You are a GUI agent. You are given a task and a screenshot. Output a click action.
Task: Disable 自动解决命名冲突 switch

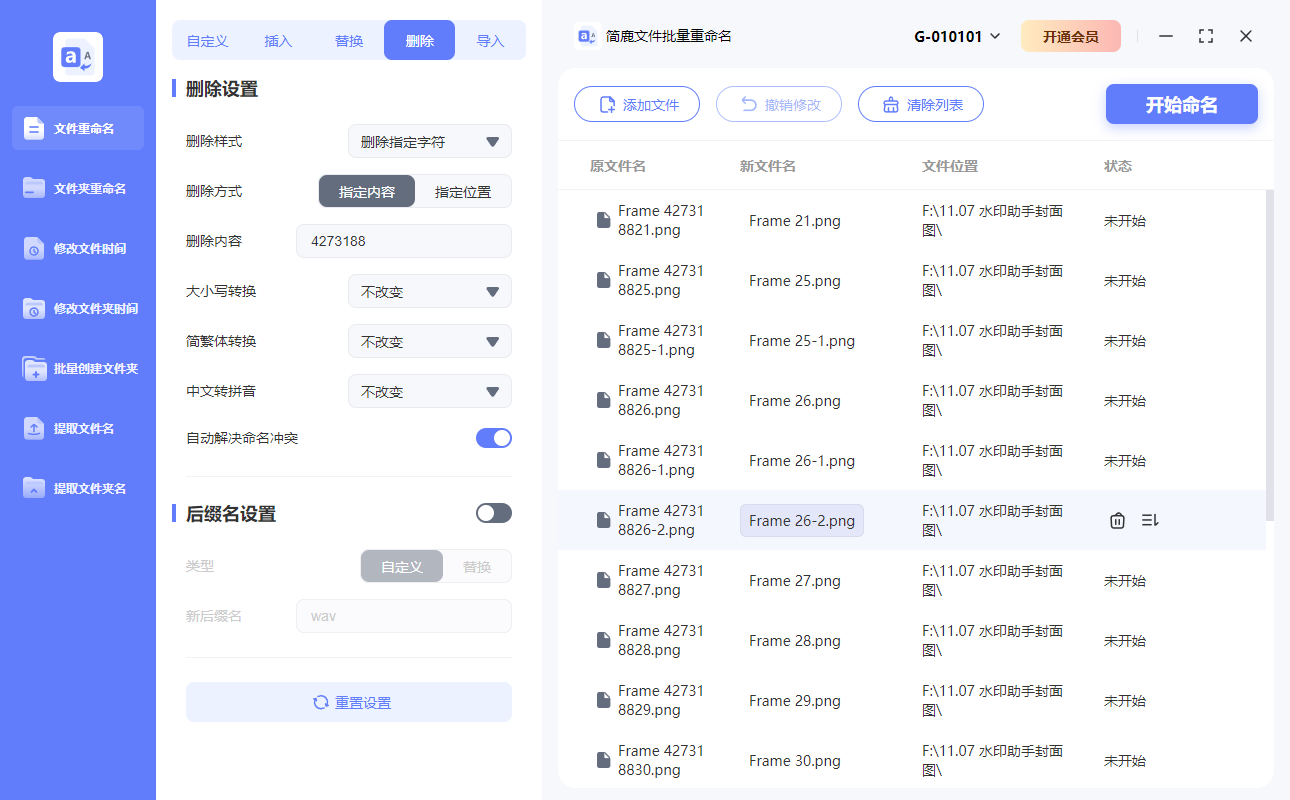click(x=493, y=438)
